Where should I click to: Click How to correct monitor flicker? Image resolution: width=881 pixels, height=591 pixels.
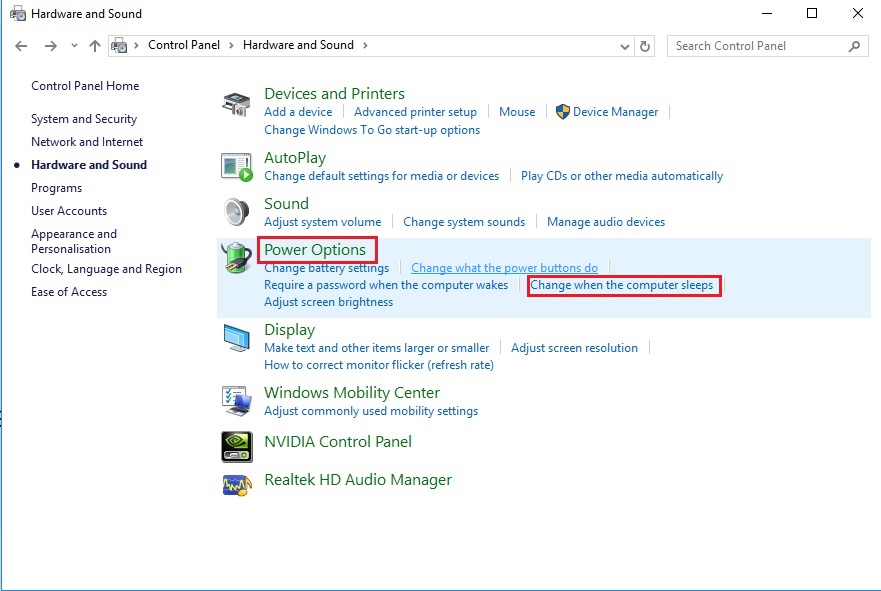click(379, 365)
